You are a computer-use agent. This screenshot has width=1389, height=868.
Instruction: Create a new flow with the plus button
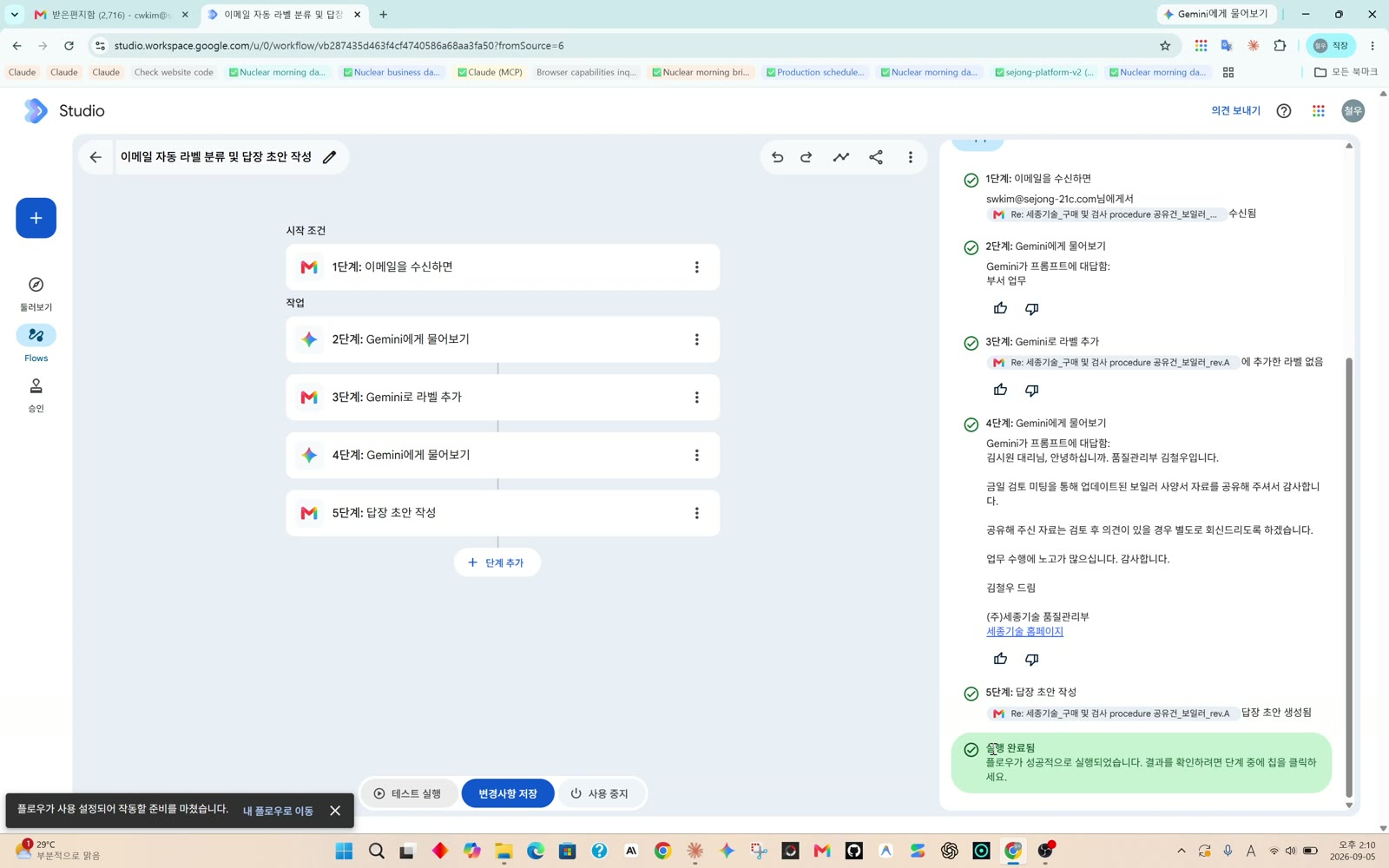36,218
